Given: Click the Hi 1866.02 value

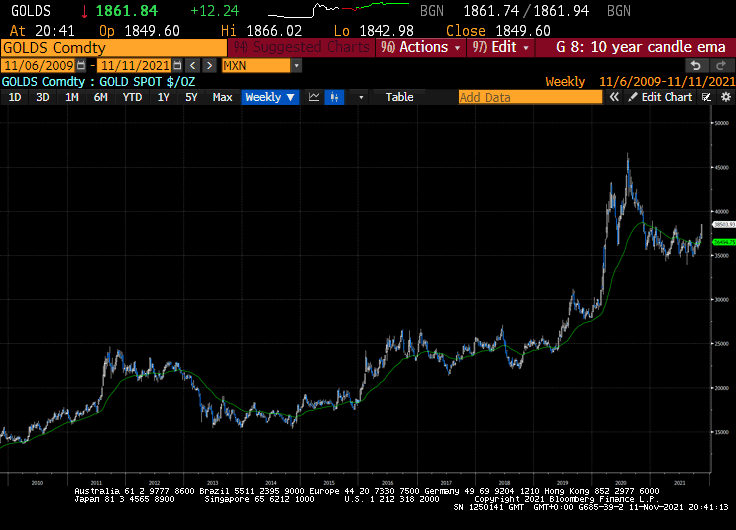Looking at the screenshot, I should [261, 31].
